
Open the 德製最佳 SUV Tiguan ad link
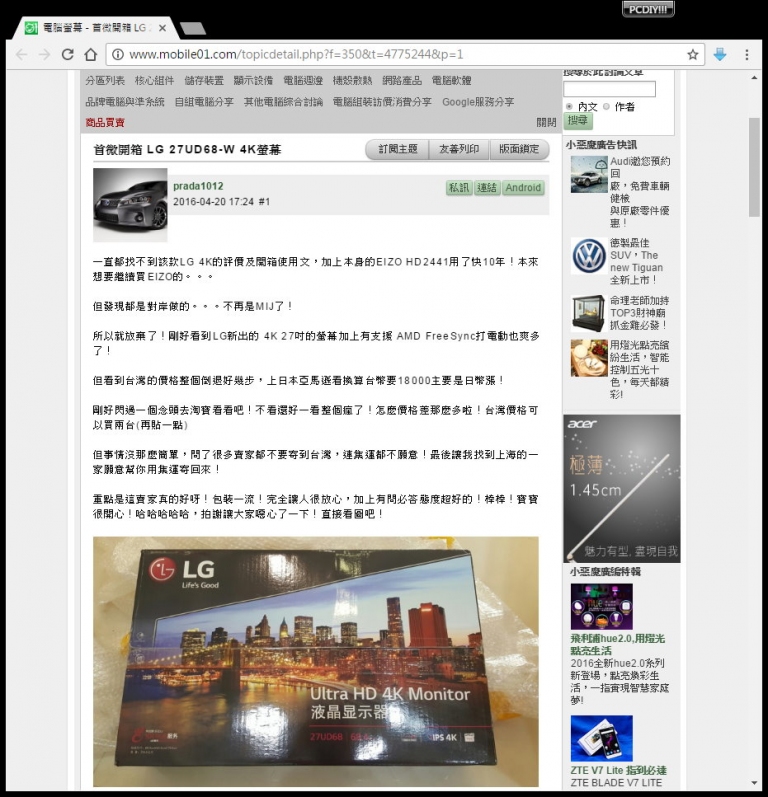pos(636,261)
